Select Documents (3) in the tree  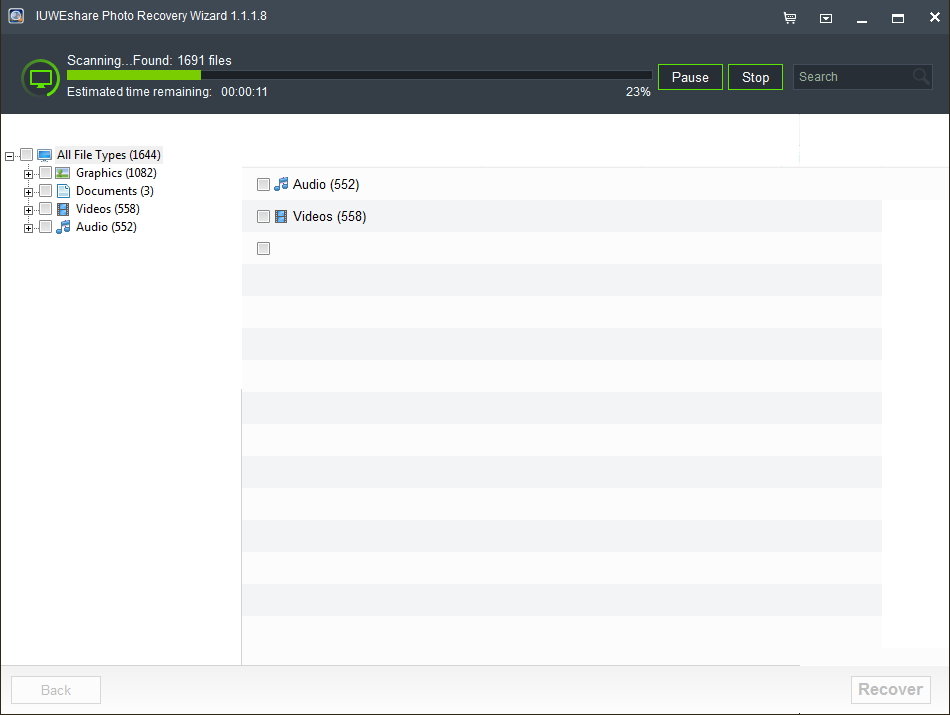point(115,191)
